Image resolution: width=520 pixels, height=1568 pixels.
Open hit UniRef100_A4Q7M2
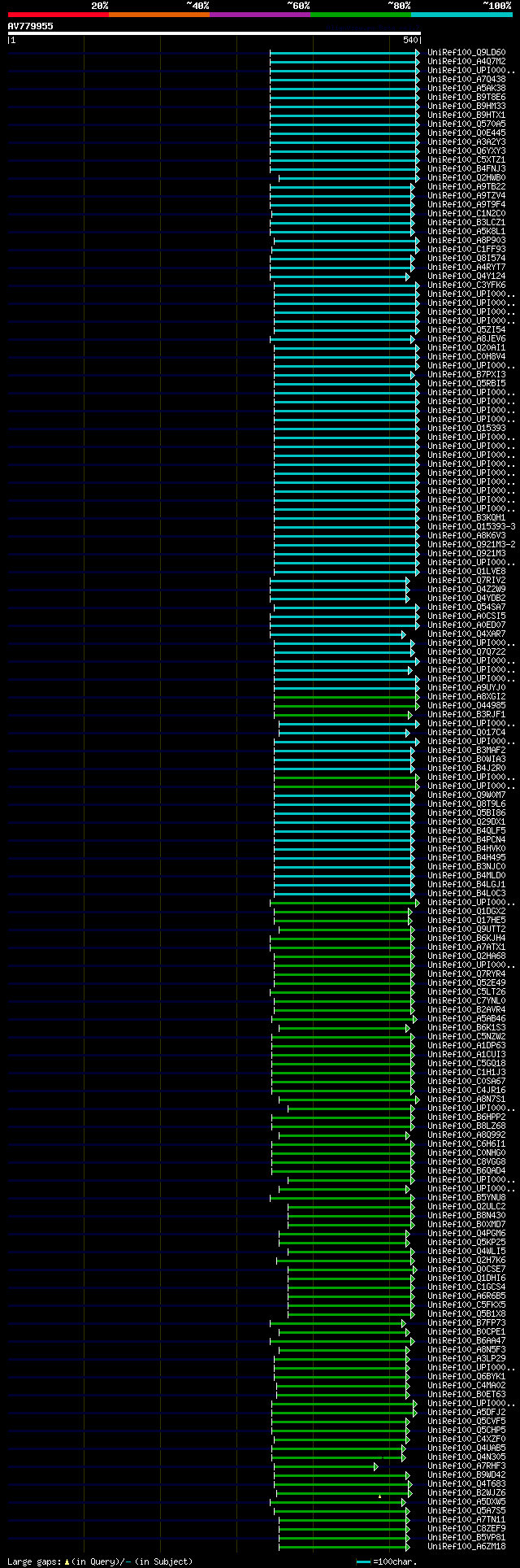[x=466, y=62]
